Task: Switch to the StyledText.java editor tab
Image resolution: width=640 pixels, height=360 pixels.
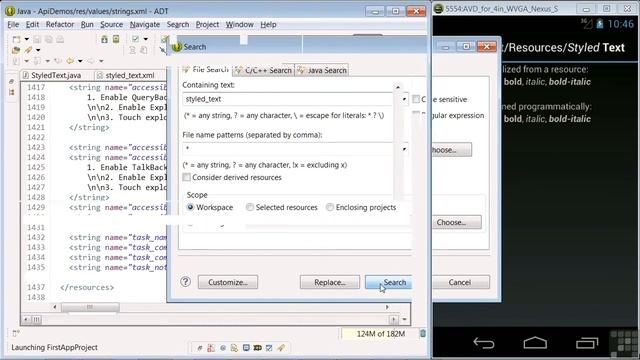Action: [52, 75]
